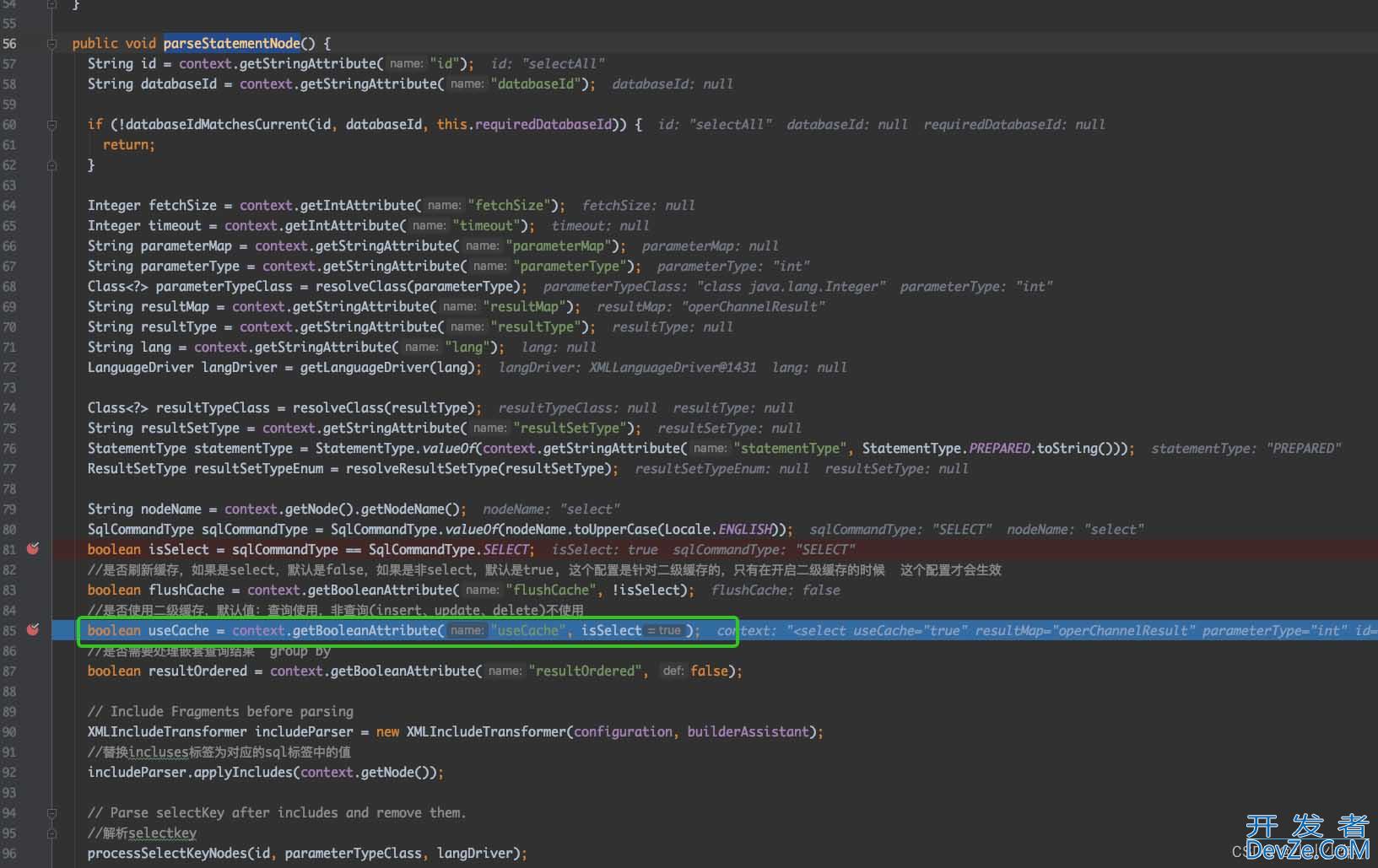Click getNodeName() on line 79

(409, 509)
